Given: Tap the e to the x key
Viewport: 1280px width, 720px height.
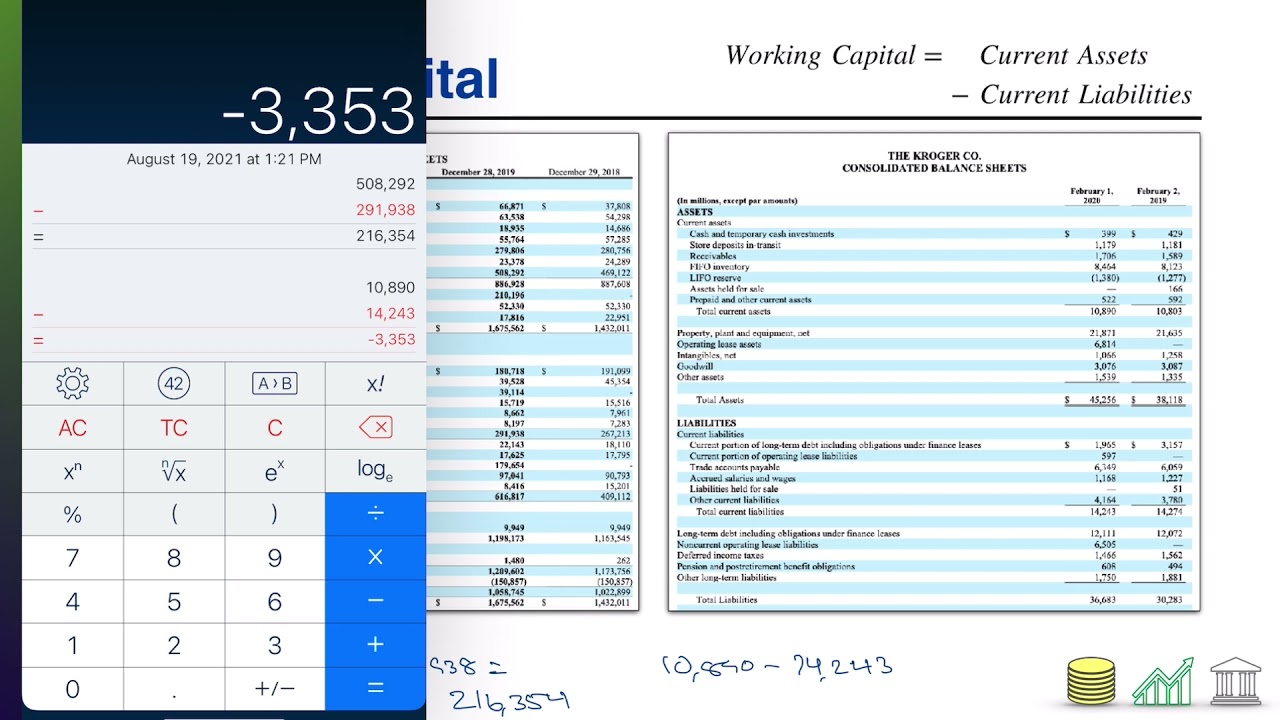Looking at the screenshot, I should click(275, 471).
